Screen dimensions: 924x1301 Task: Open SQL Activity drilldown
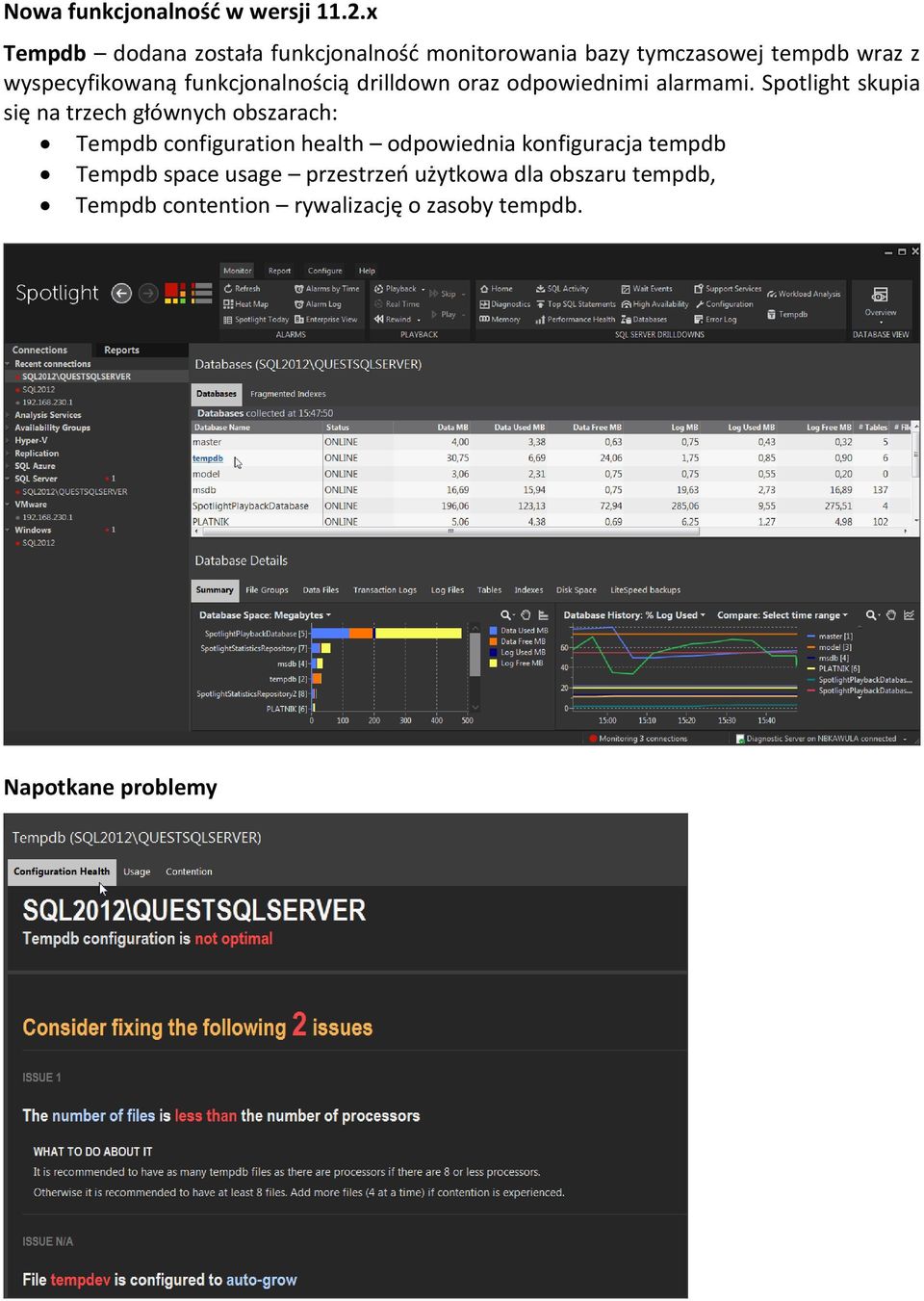click(561, 288)
